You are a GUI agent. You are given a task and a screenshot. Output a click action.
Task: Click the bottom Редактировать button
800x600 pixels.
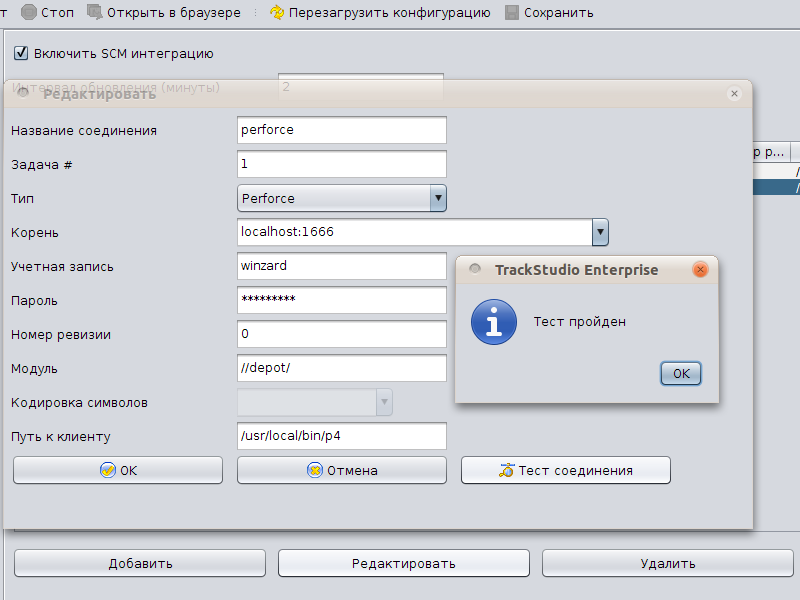pos(404,563)
